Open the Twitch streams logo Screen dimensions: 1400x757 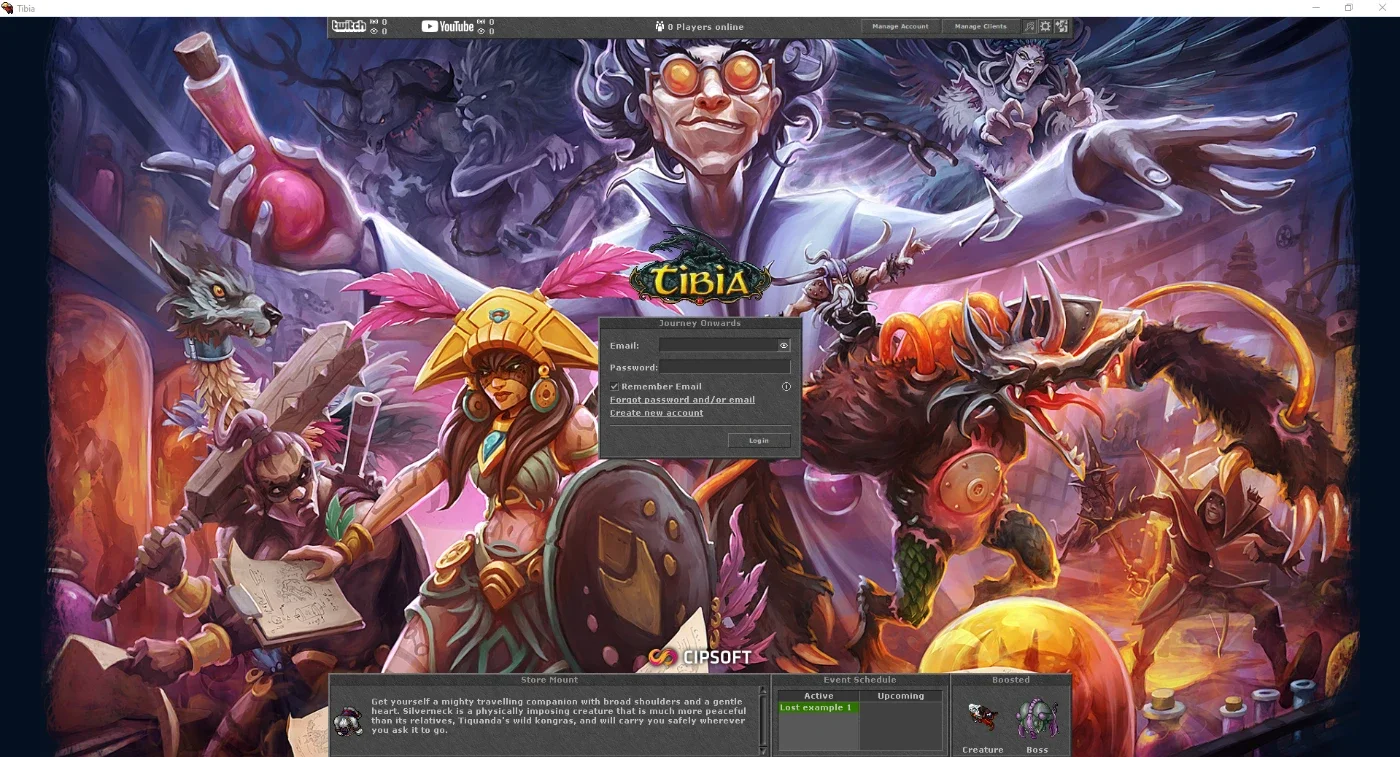tap(348, 26)
